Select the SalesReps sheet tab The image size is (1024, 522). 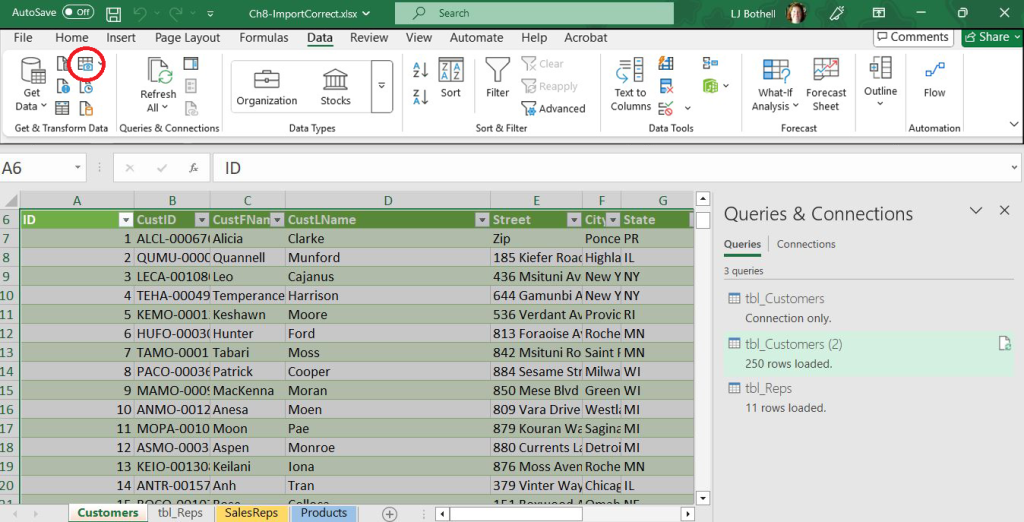251,513
